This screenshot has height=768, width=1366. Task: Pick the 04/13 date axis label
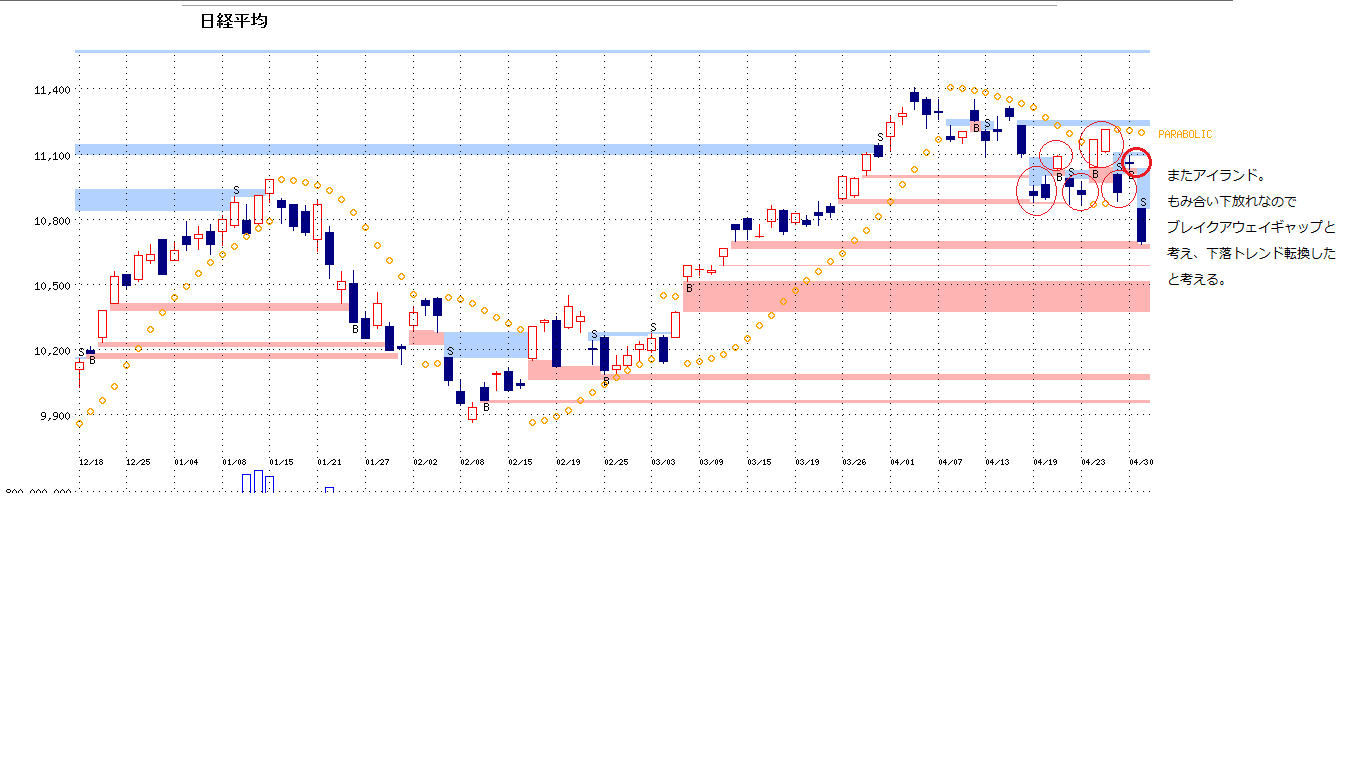pyautogui.click(x=997, y=463)
